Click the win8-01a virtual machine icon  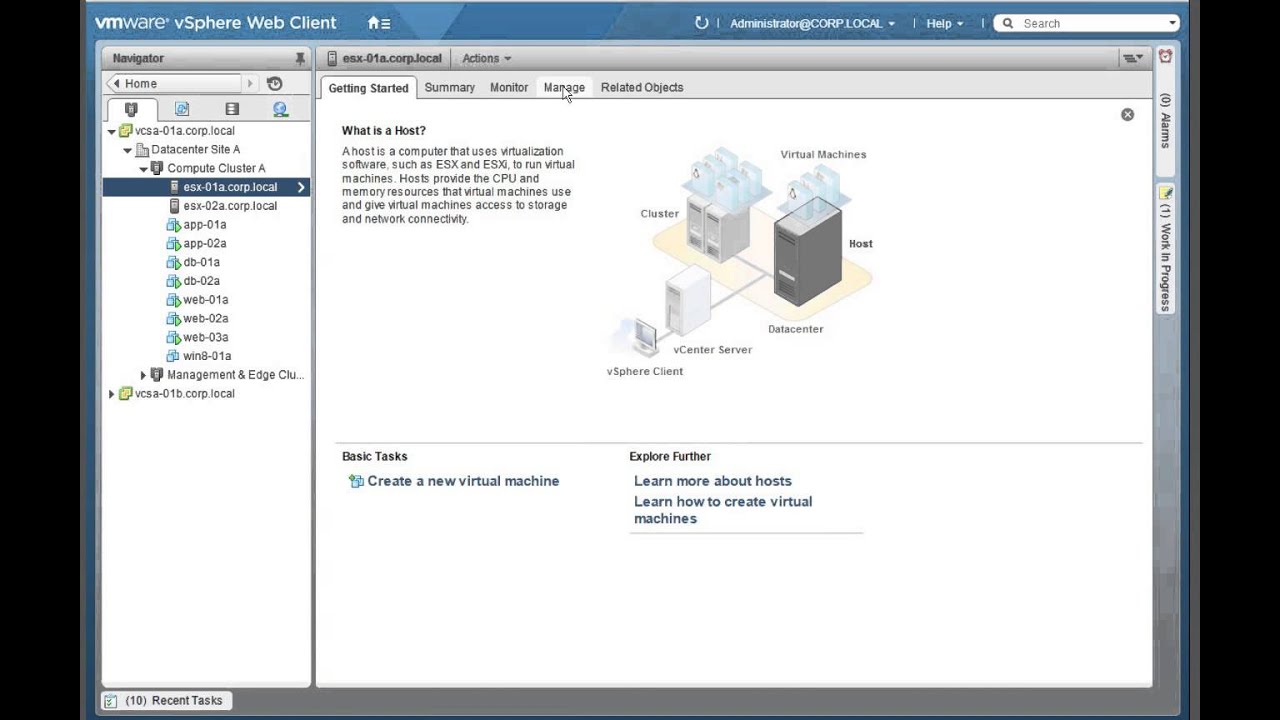click(173, 356)
